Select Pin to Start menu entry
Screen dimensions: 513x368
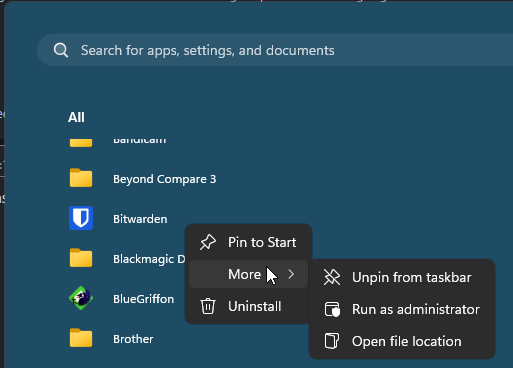tap(248, 242)
